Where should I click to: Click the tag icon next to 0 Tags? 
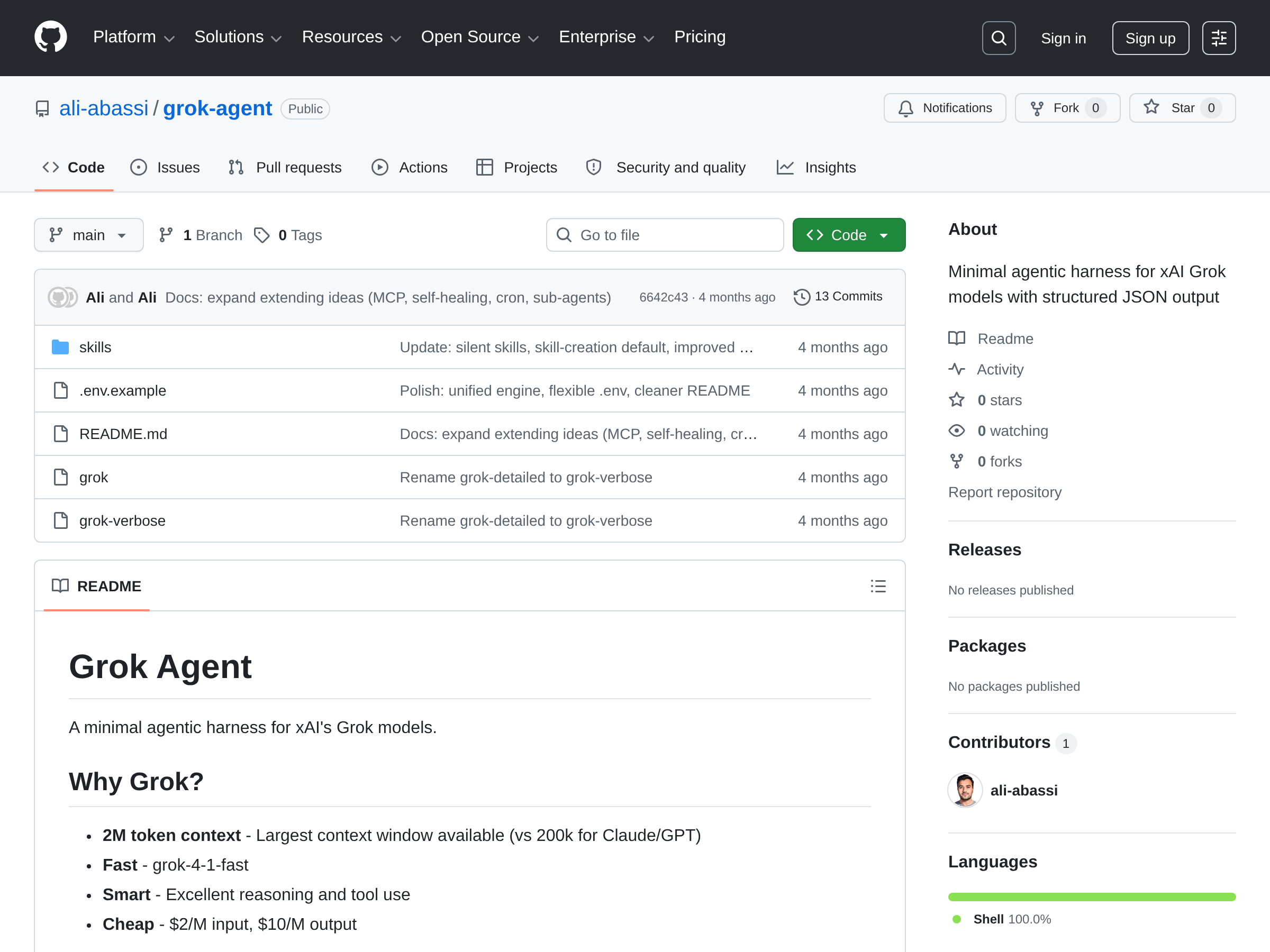262,235
